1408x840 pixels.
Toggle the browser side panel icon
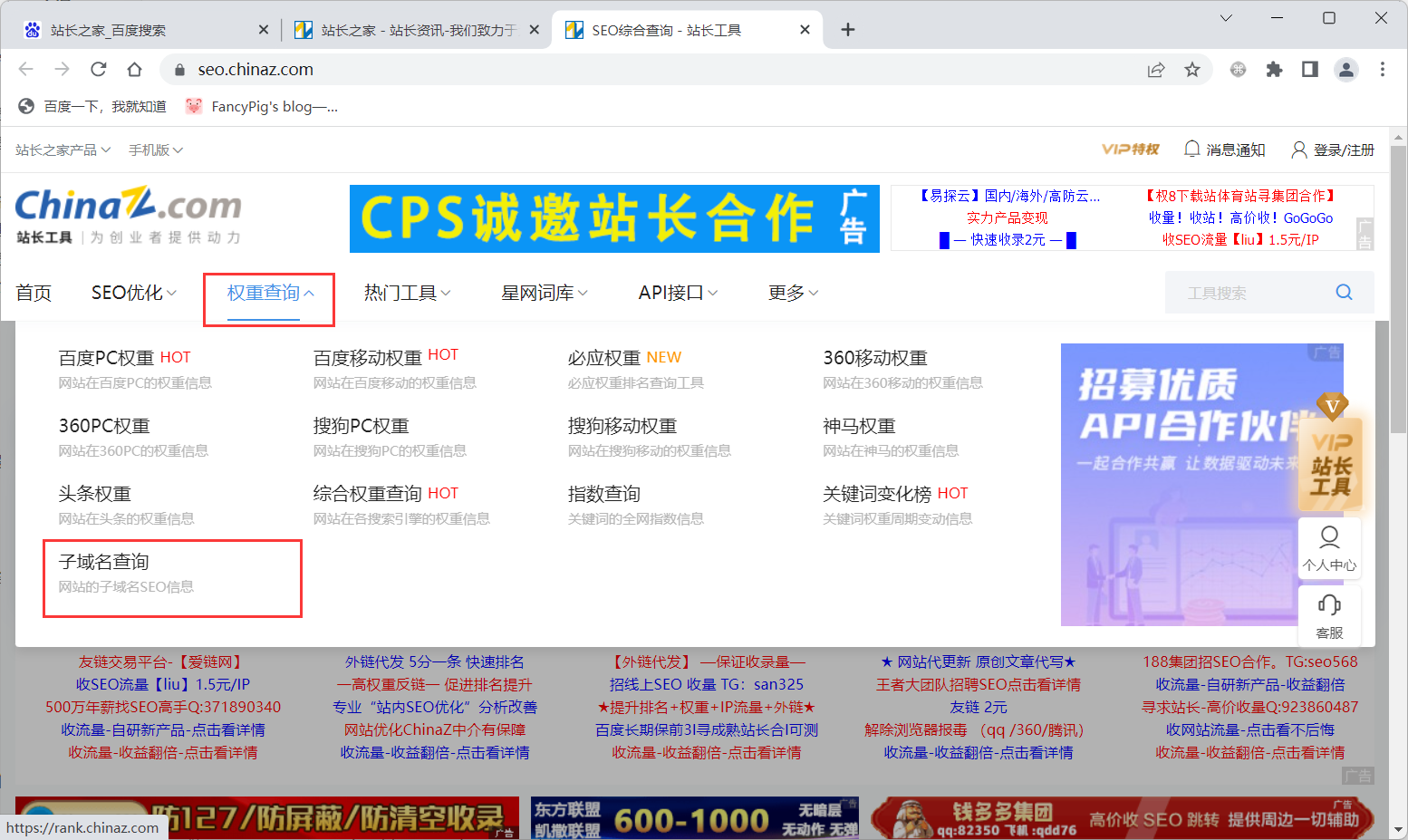click(1310, 70)
